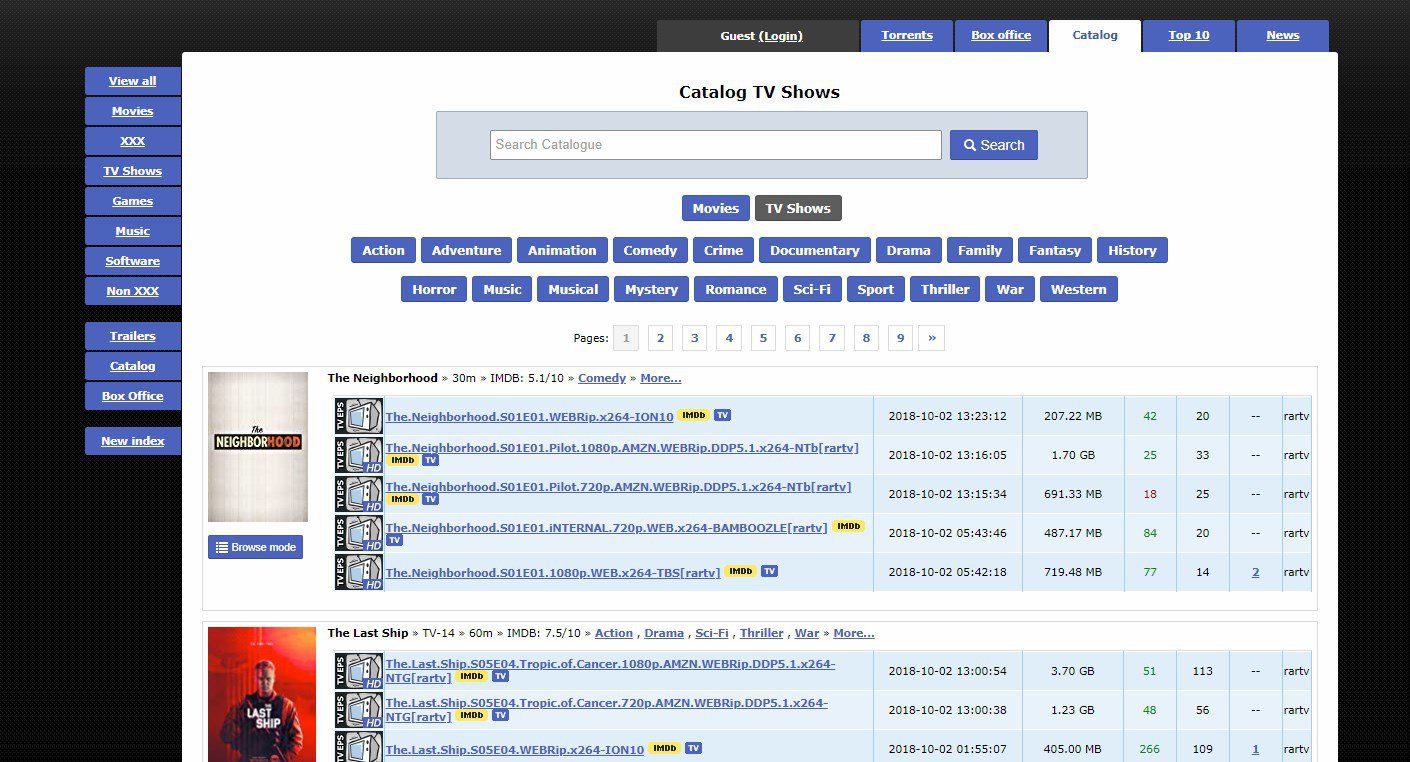
Task: Click comments count 1 on Last Ship ION10 row
Action: coord(1256,749)
